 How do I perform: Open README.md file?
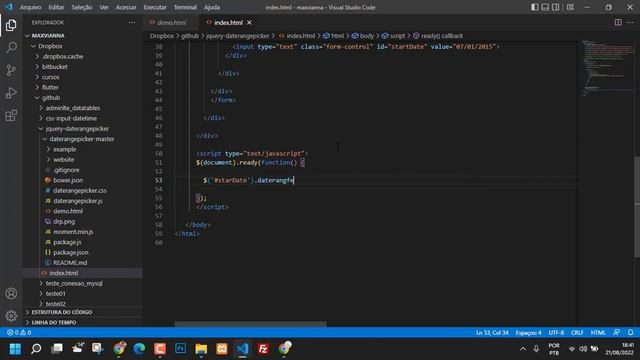[70, 262]
